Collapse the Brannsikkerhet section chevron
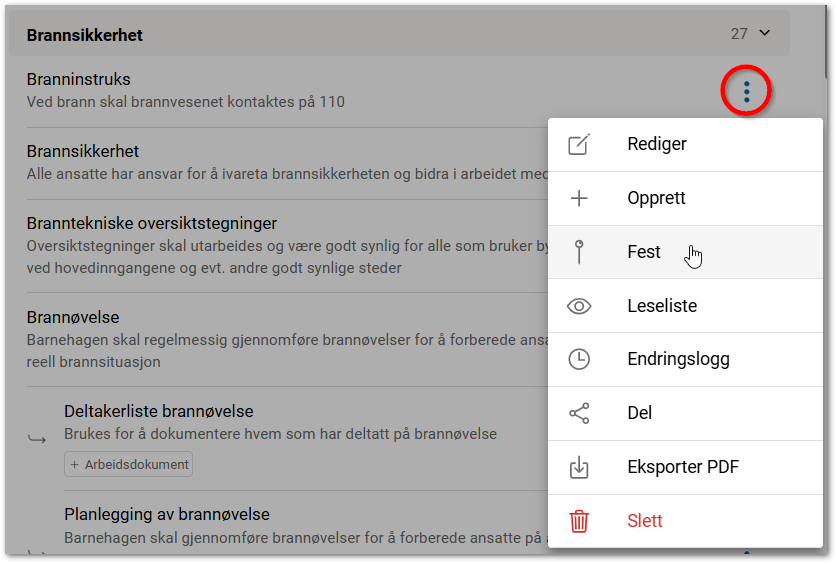 tap(765, 34)
